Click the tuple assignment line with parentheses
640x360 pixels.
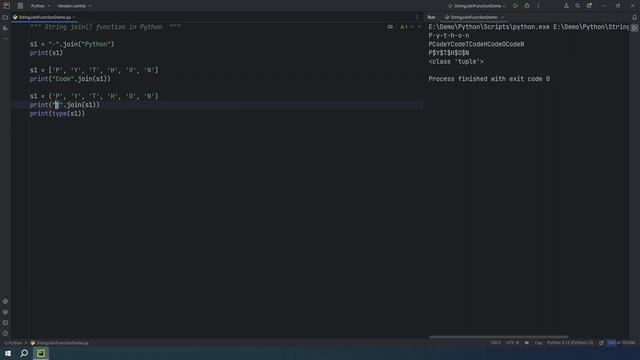[94, 96]
